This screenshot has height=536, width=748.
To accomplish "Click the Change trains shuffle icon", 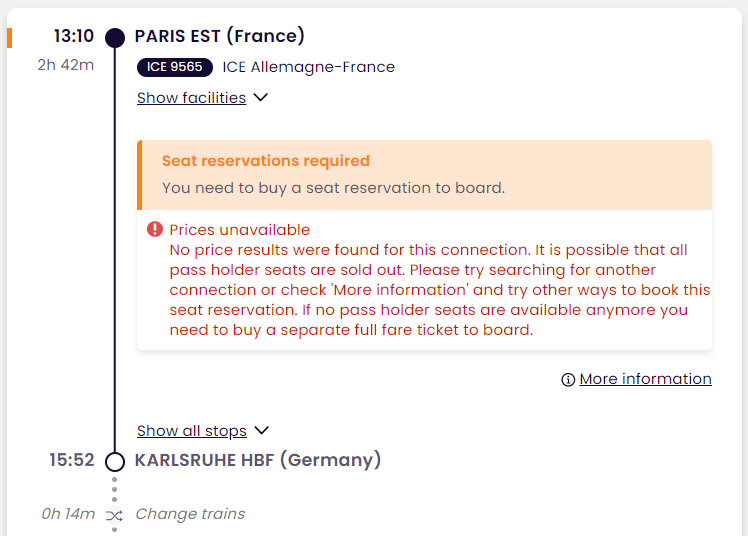I will click(114, 515).
